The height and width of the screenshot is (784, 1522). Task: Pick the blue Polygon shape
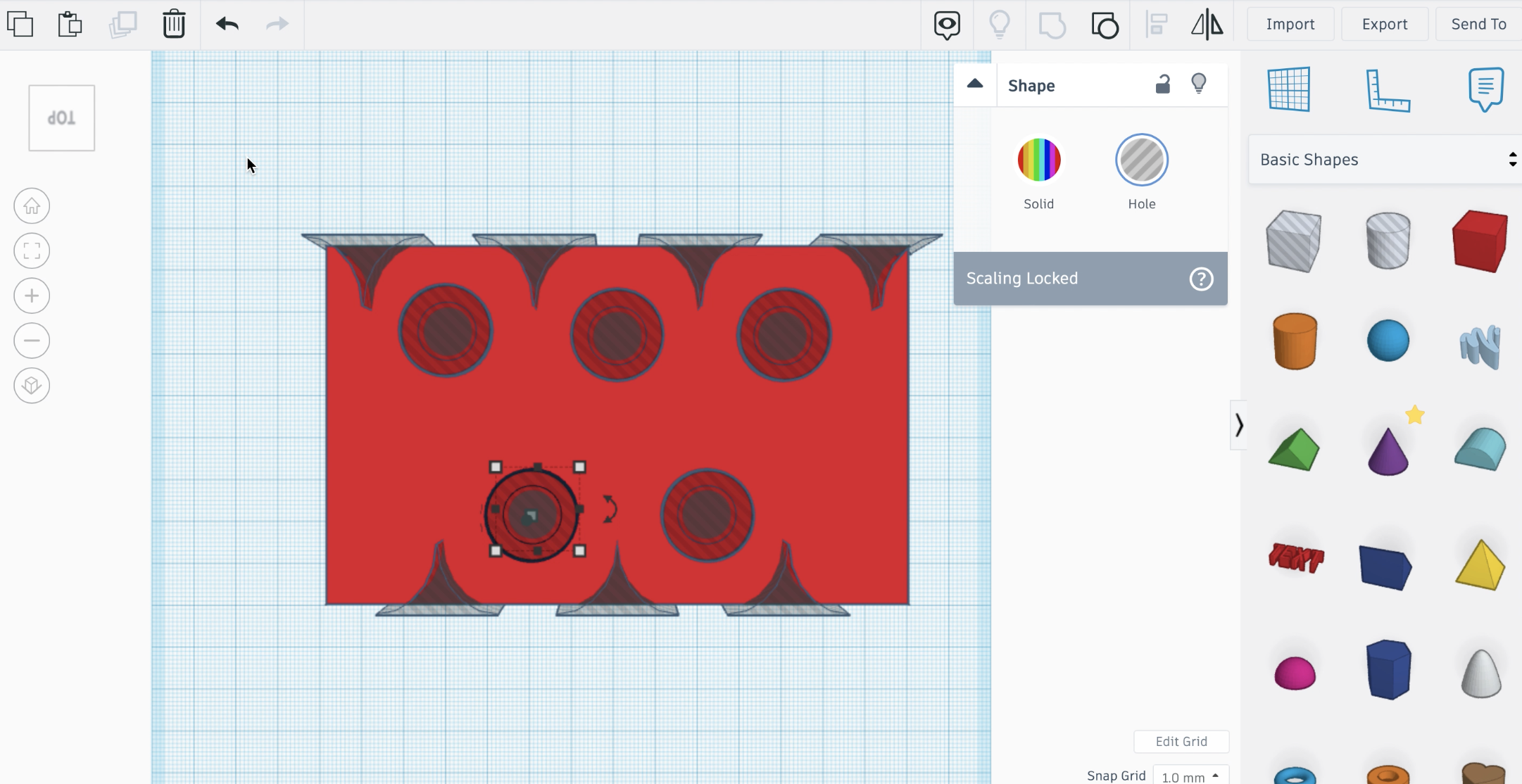tap(1388, 669)
